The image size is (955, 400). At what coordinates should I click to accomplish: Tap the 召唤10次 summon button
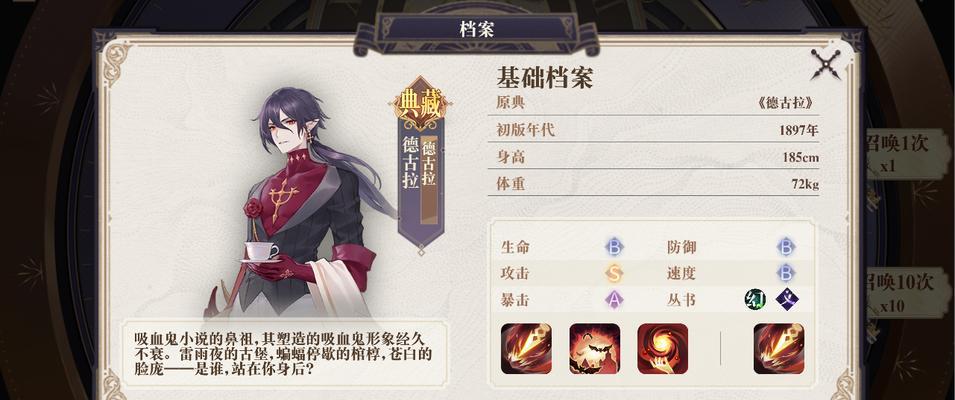pos(900,293)
